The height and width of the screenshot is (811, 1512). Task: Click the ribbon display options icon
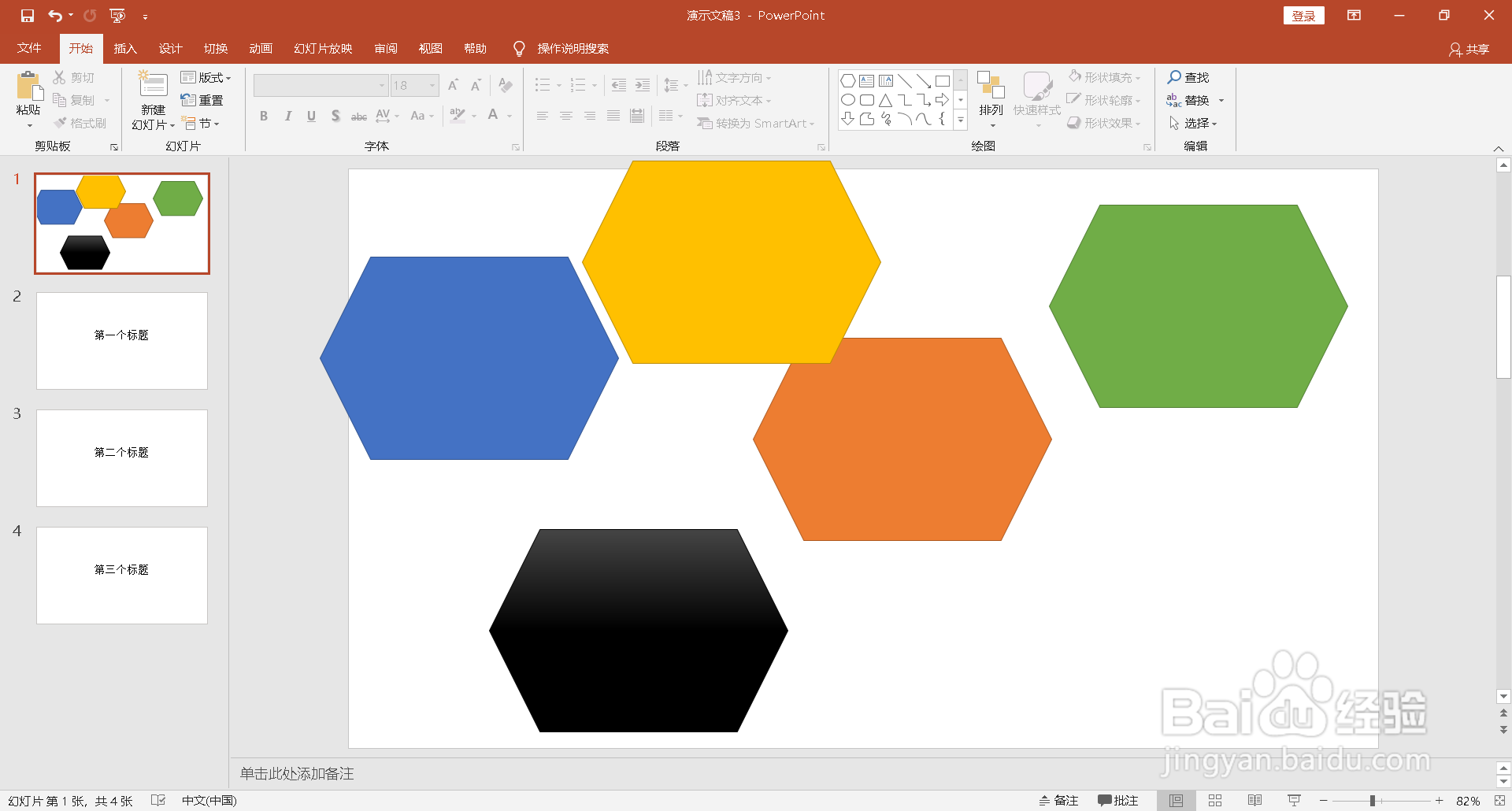coord(1354,16)
